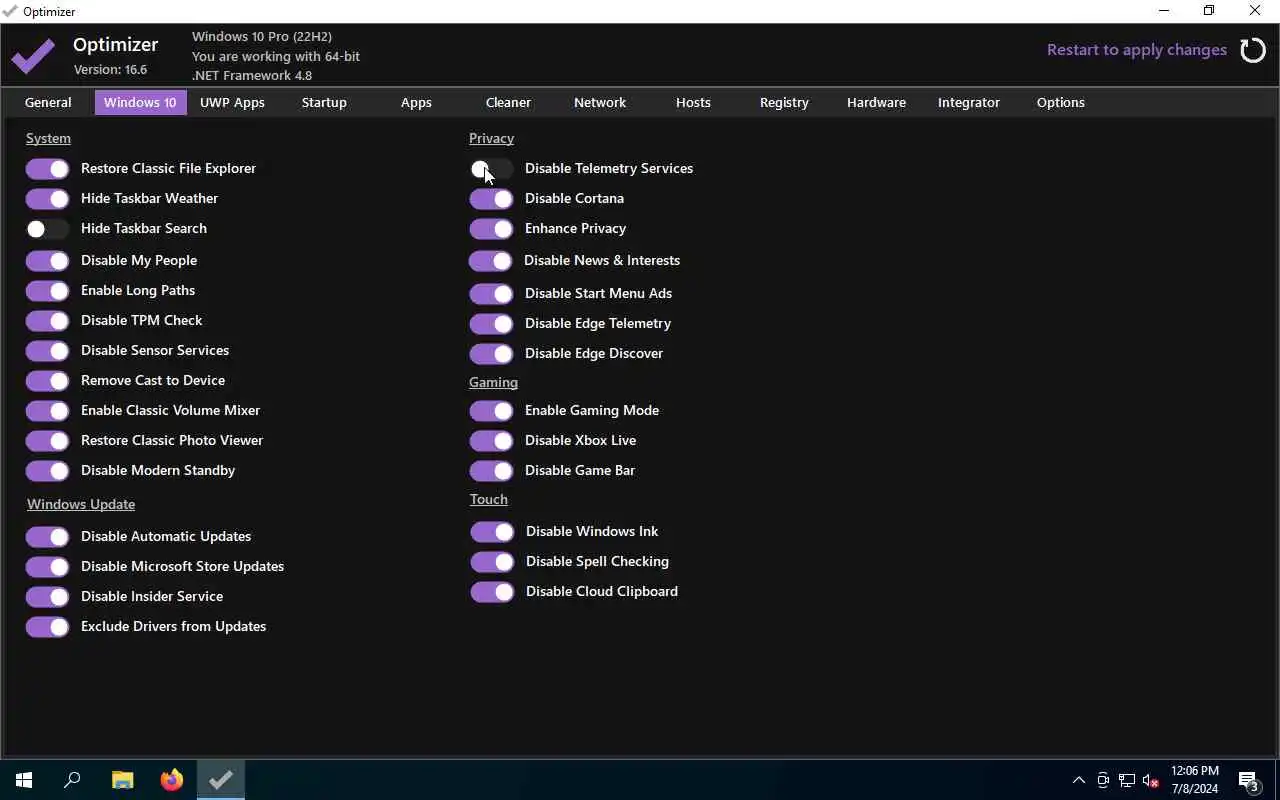Toggle Disable Spell Checking switch
This screenshot has width=1280, height=800.
(x=492, y=562)
